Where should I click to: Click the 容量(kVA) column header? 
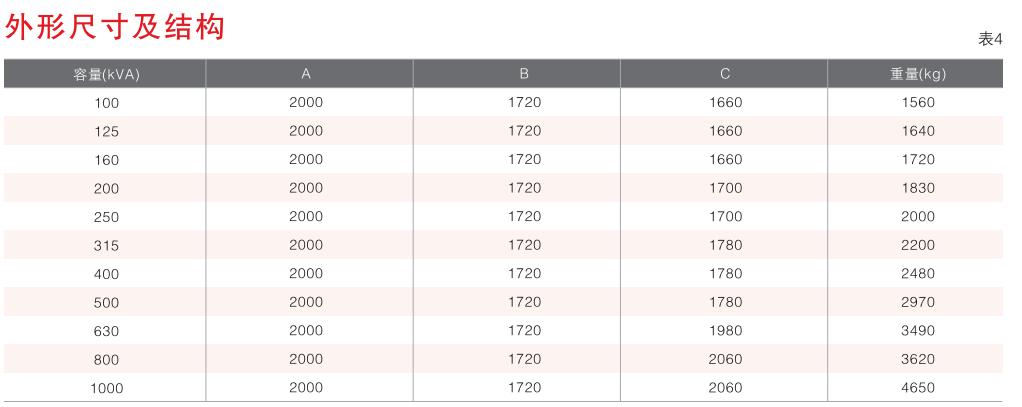click(106, 74)
